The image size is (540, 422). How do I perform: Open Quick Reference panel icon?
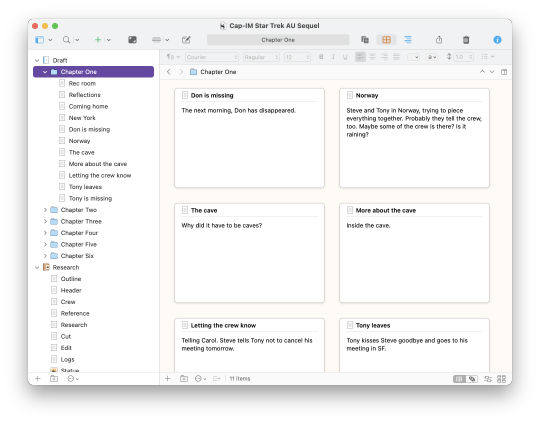[x=133, y=40]
